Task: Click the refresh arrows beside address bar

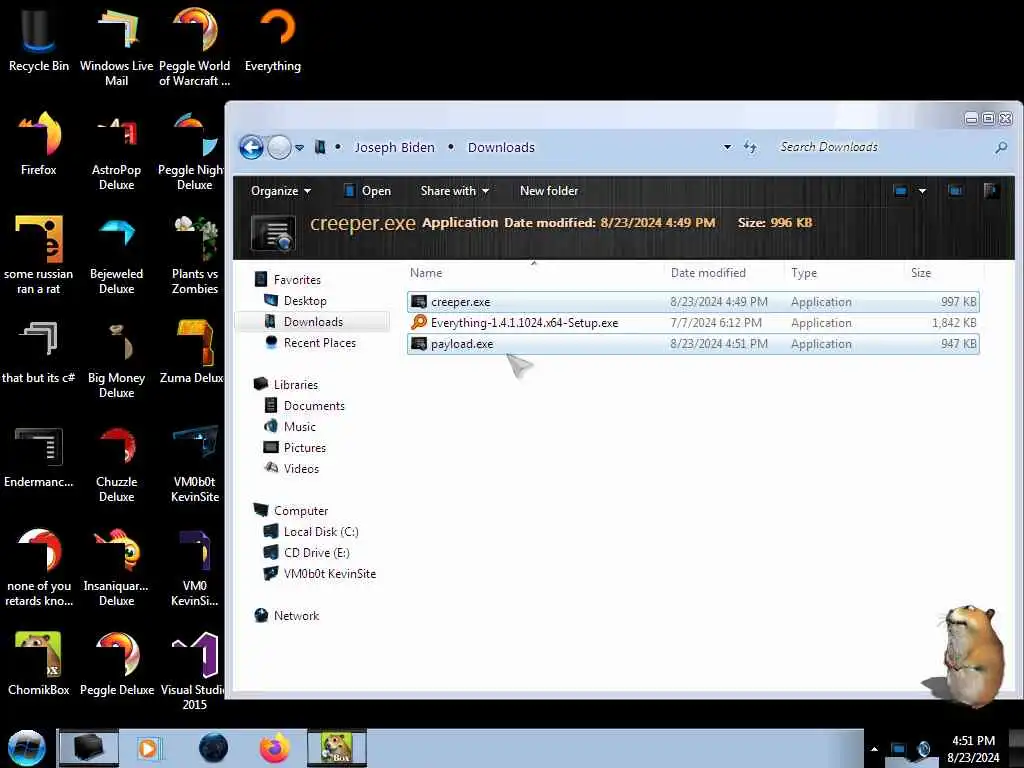Action: (x=750, y=147)
